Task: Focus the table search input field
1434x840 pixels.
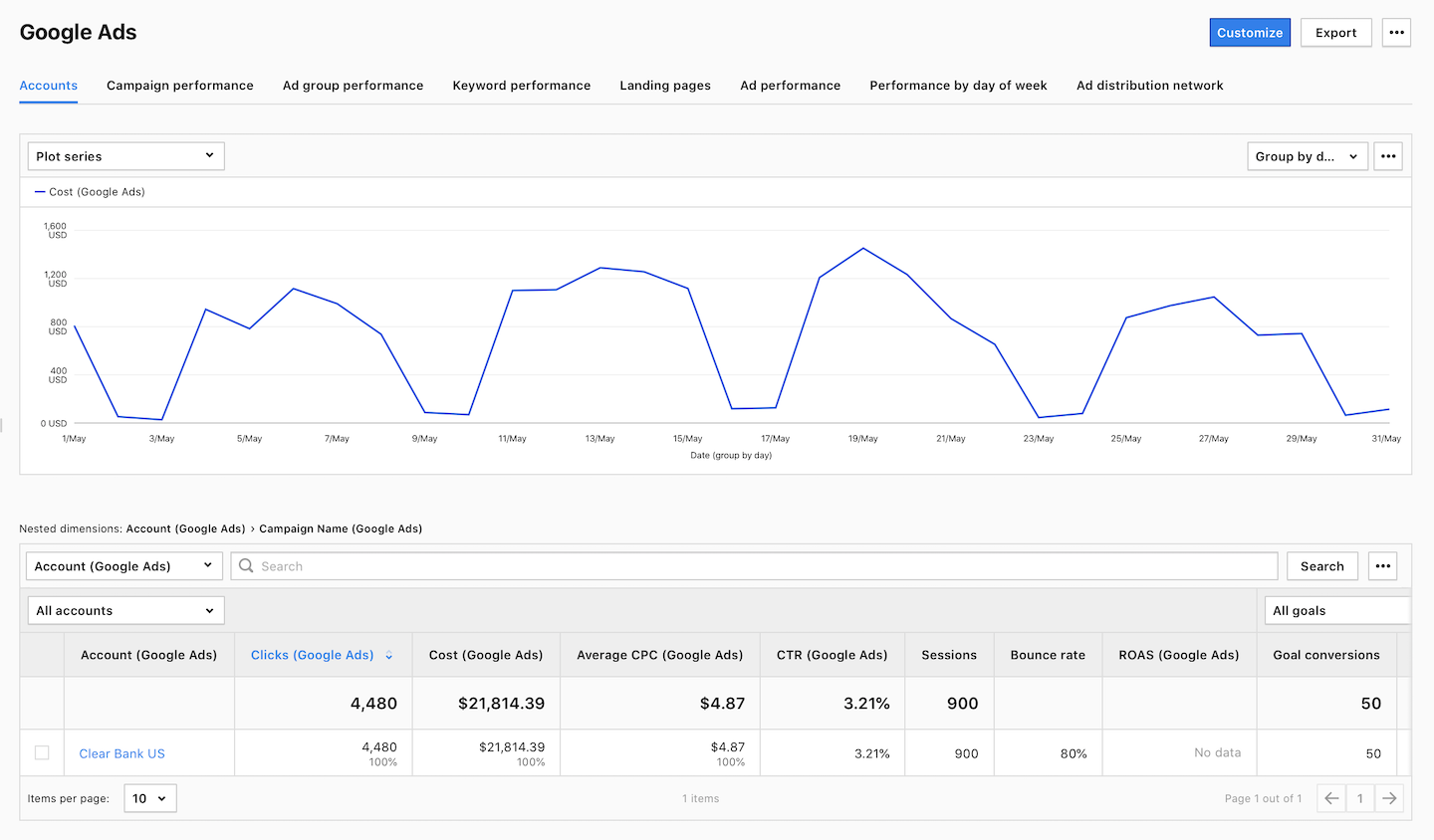Action: pyautogui.click(x=755, y=566)
